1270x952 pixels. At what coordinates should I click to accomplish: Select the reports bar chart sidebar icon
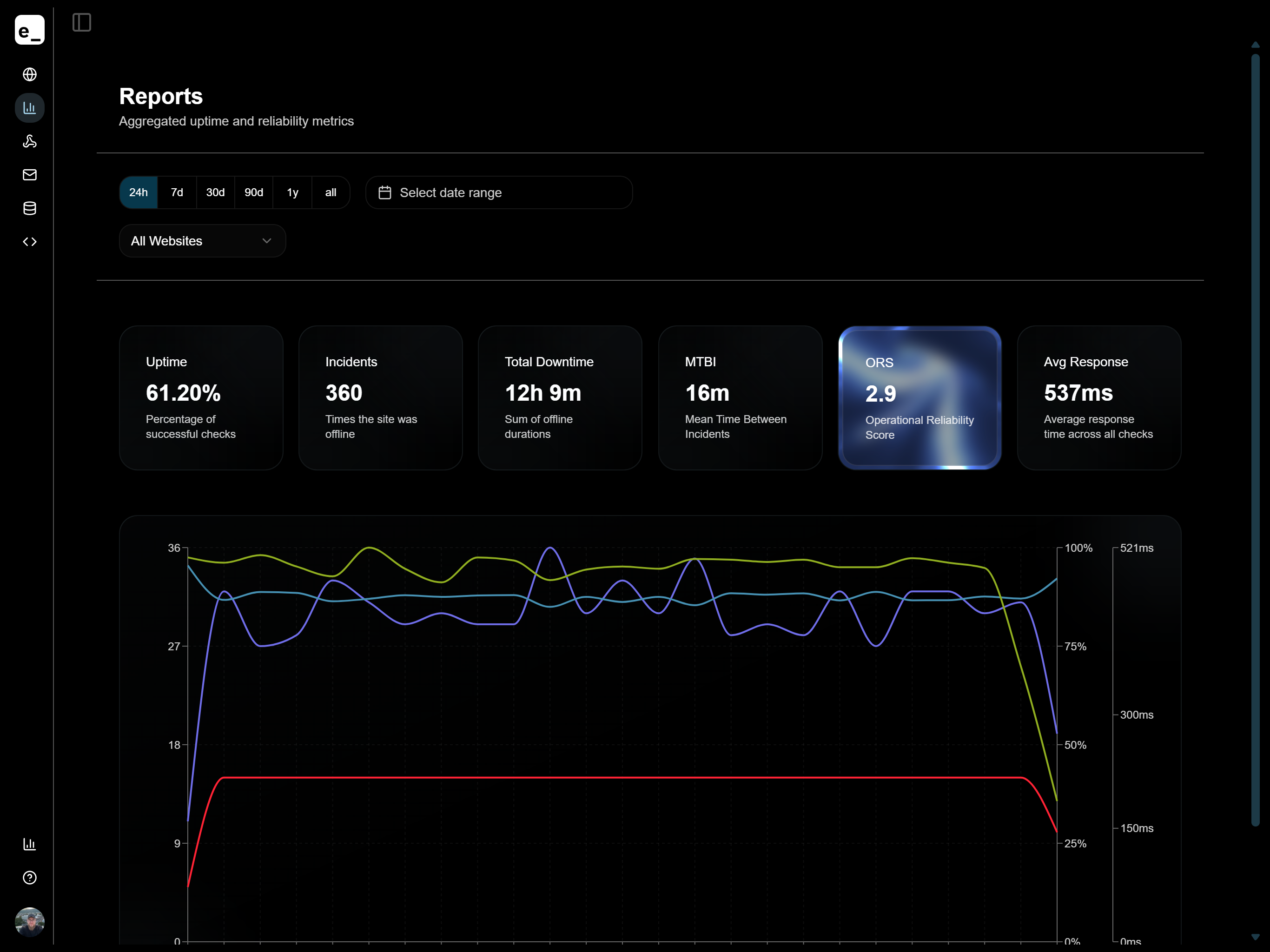(29, 108)
